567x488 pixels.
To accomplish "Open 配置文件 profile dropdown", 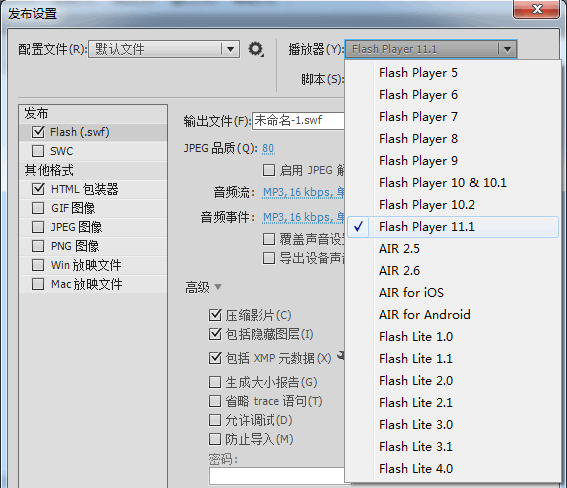I will pyautogui.click(x=164, y=49).
